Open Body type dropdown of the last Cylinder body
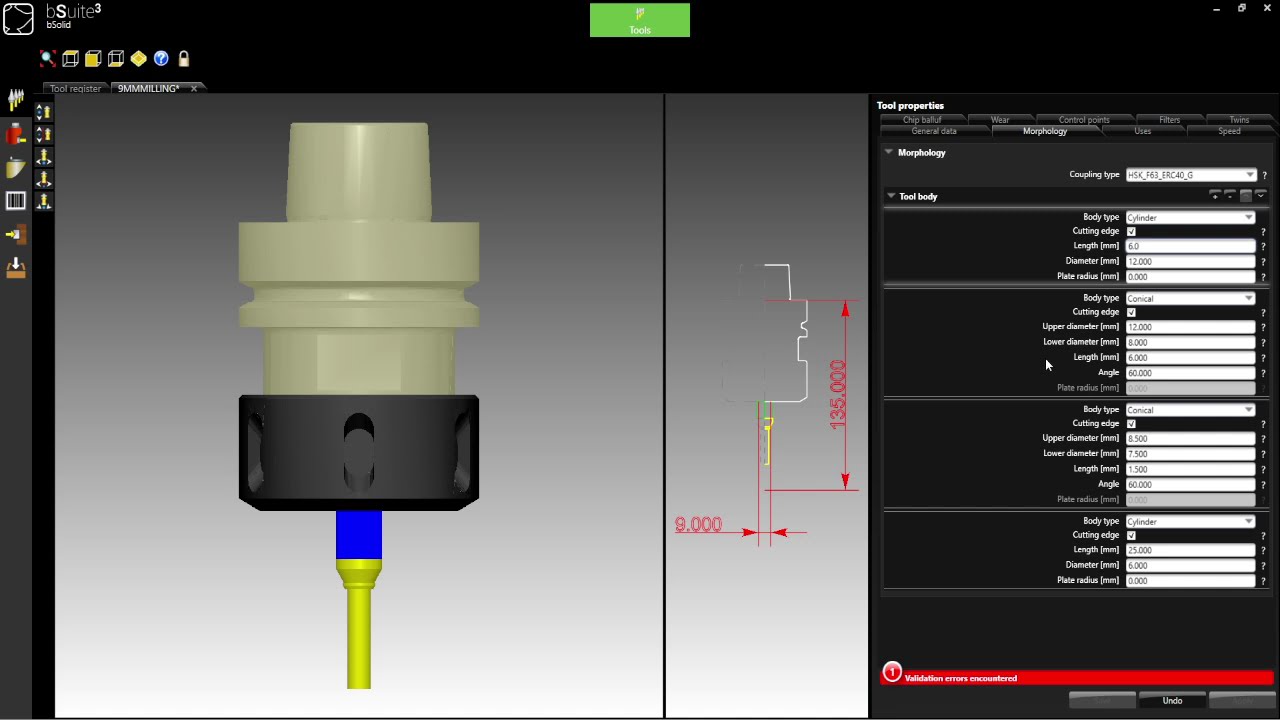 (x=1190, y=521)
